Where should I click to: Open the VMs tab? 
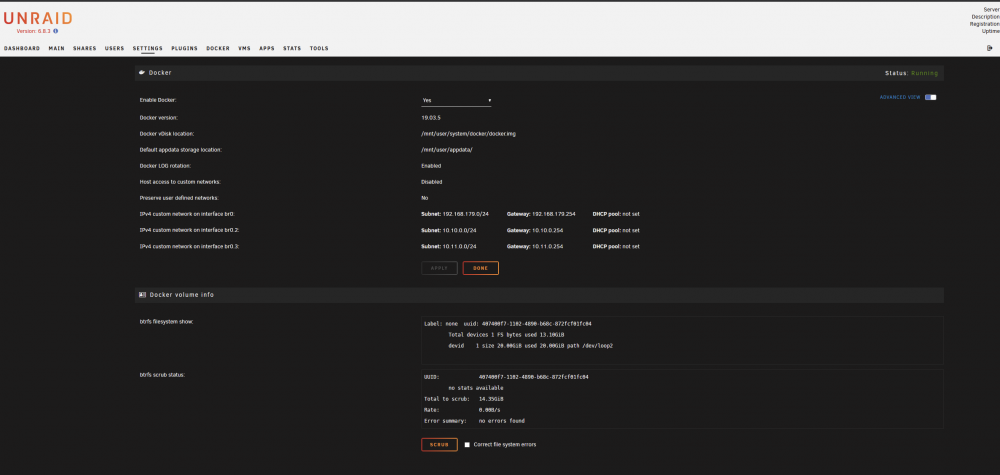point(244,48)
